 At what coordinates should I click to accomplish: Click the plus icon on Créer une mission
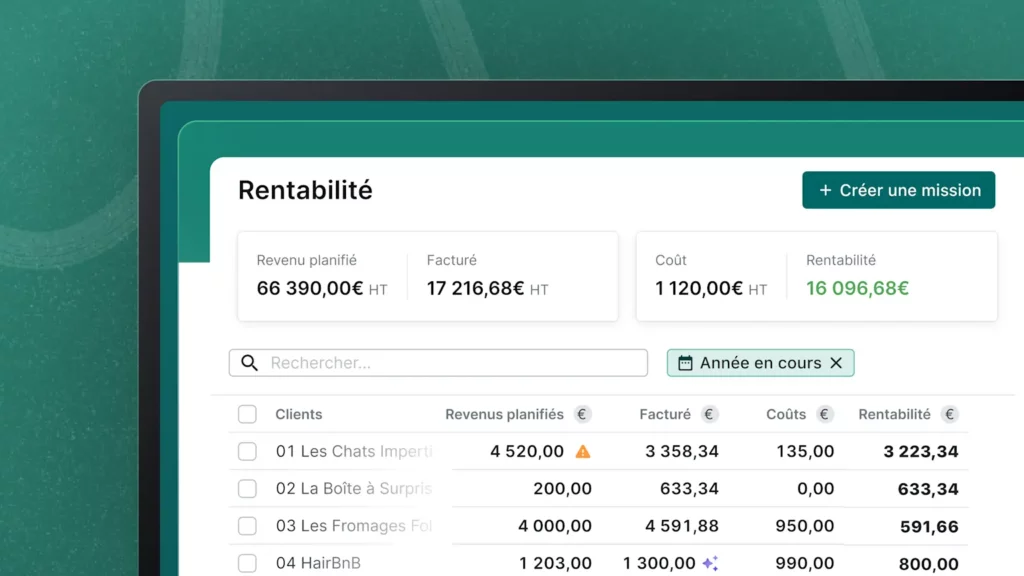click(x=824, y=190)
